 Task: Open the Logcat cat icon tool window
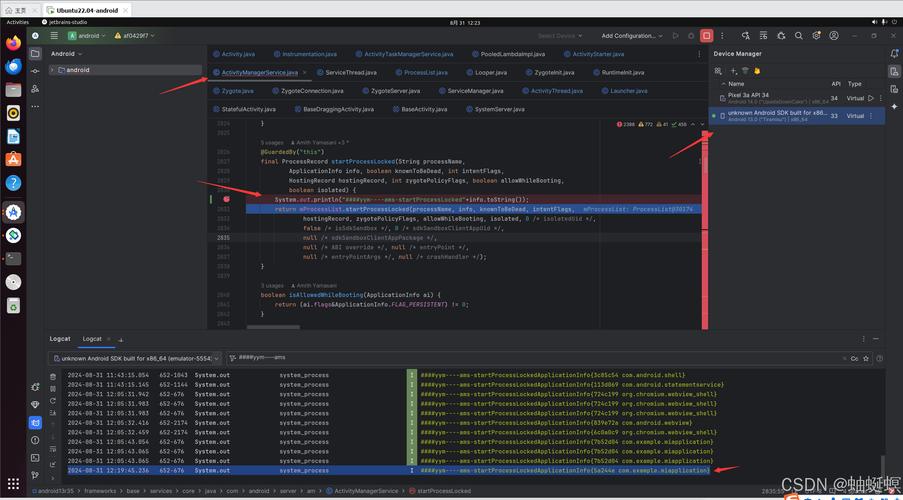(35, 423)
